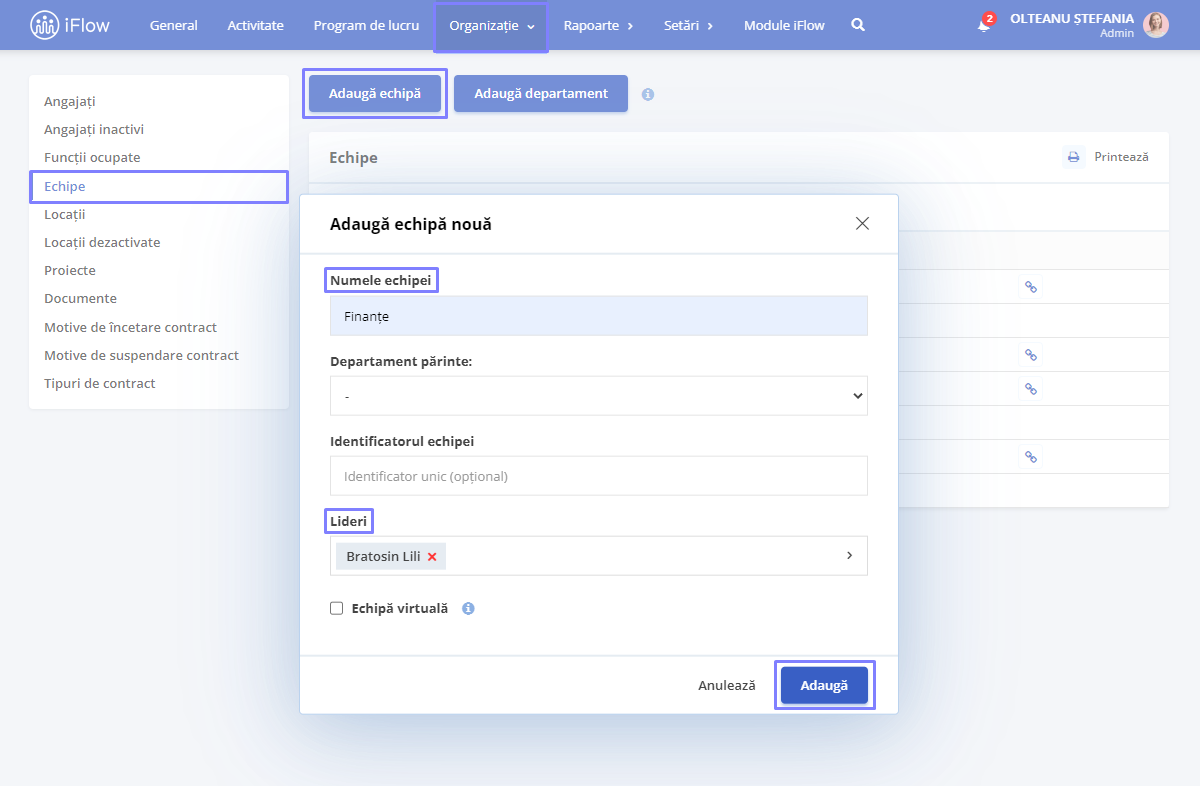Image resolution: width=1200 pixels, height=786 pixels.
Task: Click Anulează to cancel the dialog
Action: [727, 686]
